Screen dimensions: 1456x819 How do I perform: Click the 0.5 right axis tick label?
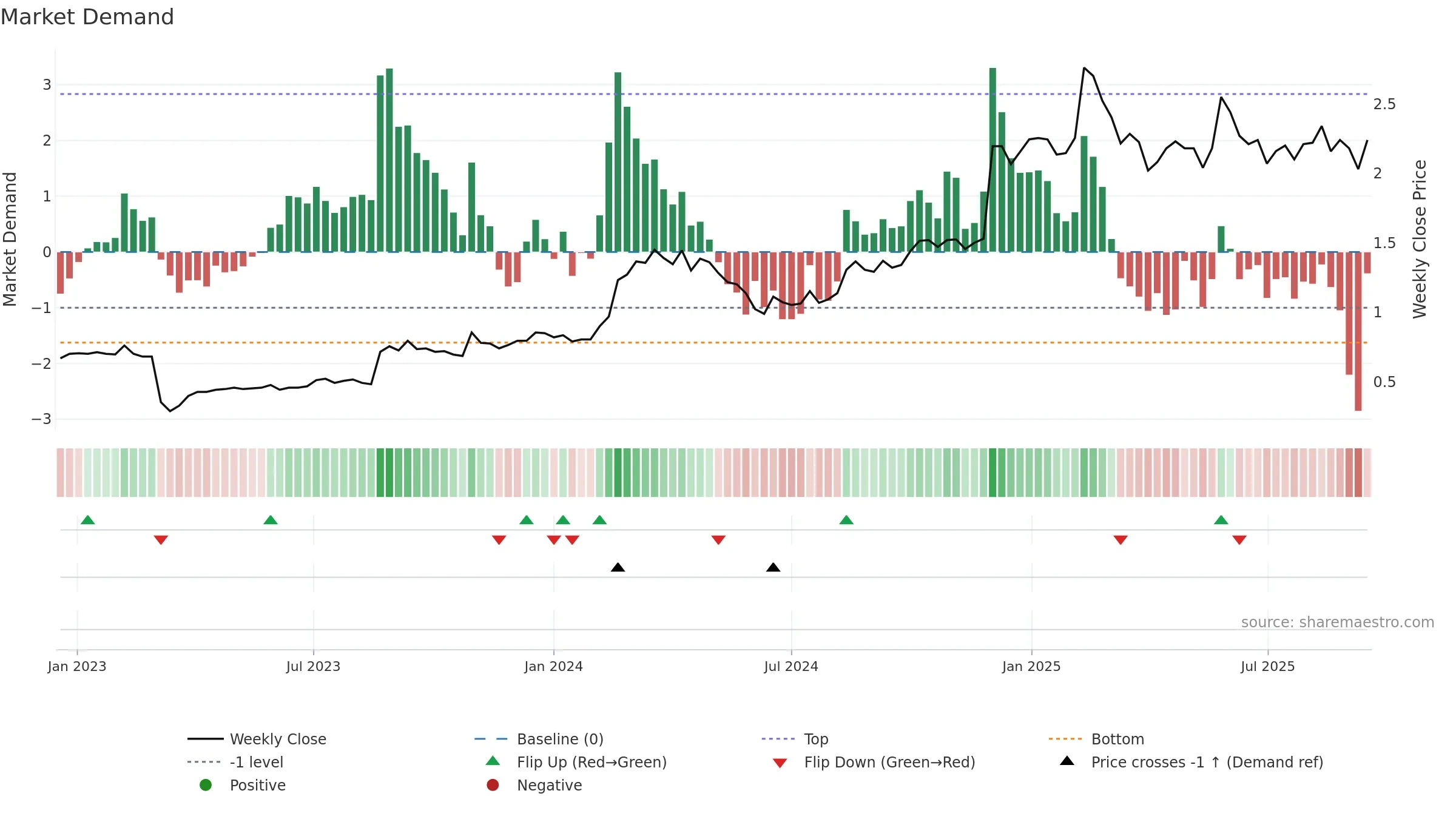click(1384, 382)
